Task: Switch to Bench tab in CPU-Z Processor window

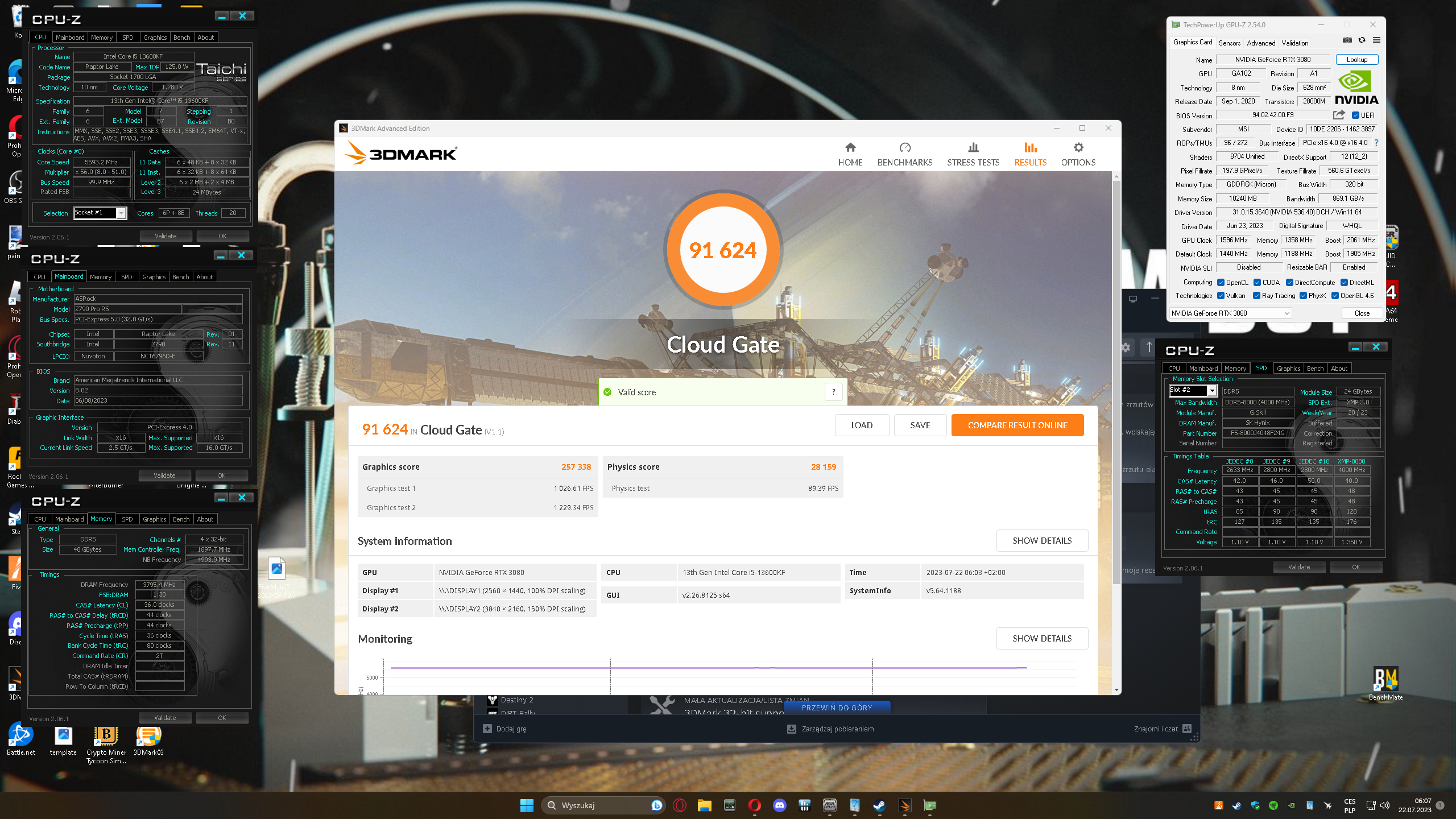Action: 182,38
